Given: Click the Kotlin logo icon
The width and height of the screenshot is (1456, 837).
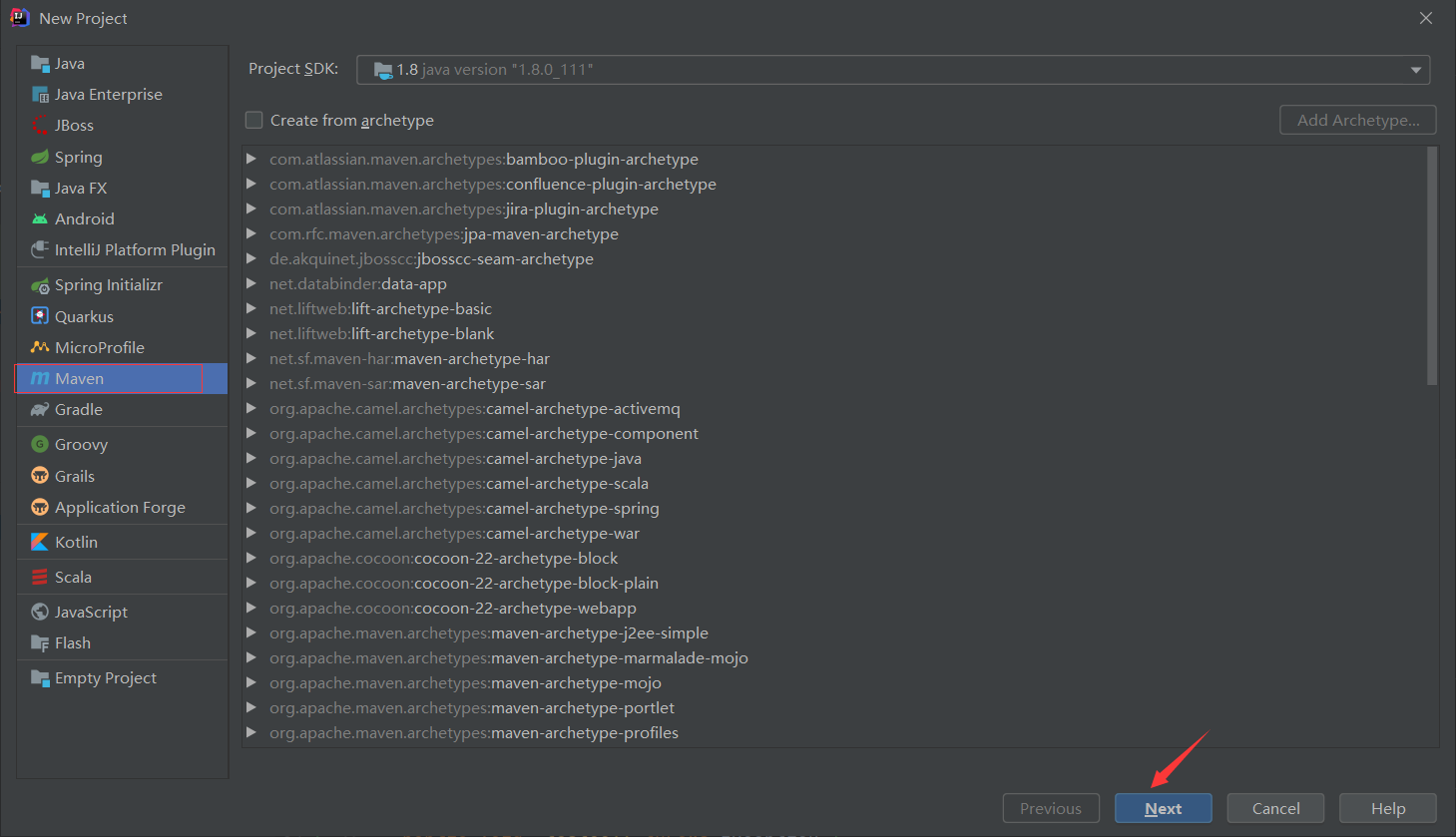Looking at the screenshot, I should [x=40, y=543].
